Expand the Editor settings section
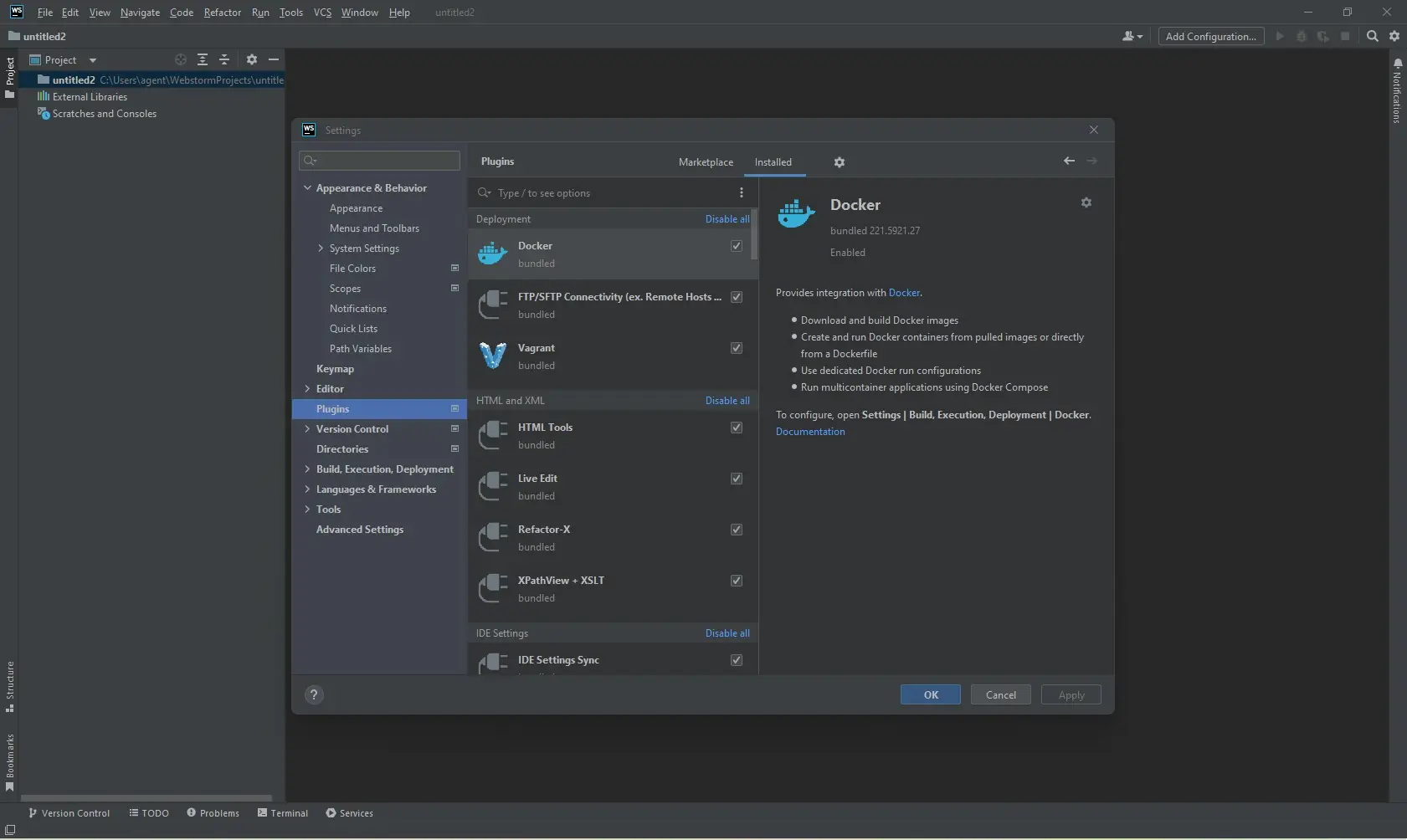 click(307, 389)
